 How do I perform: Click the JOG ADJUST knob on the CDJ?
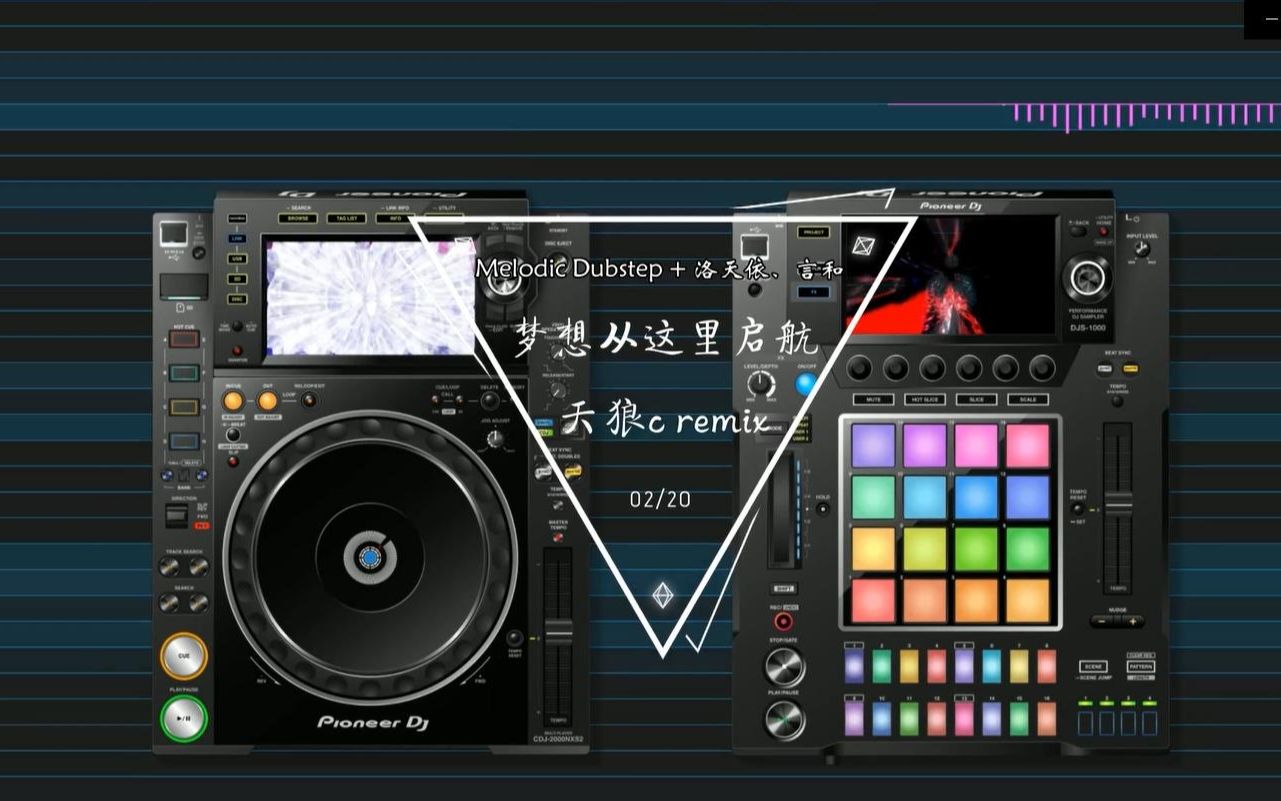[495, 437]
